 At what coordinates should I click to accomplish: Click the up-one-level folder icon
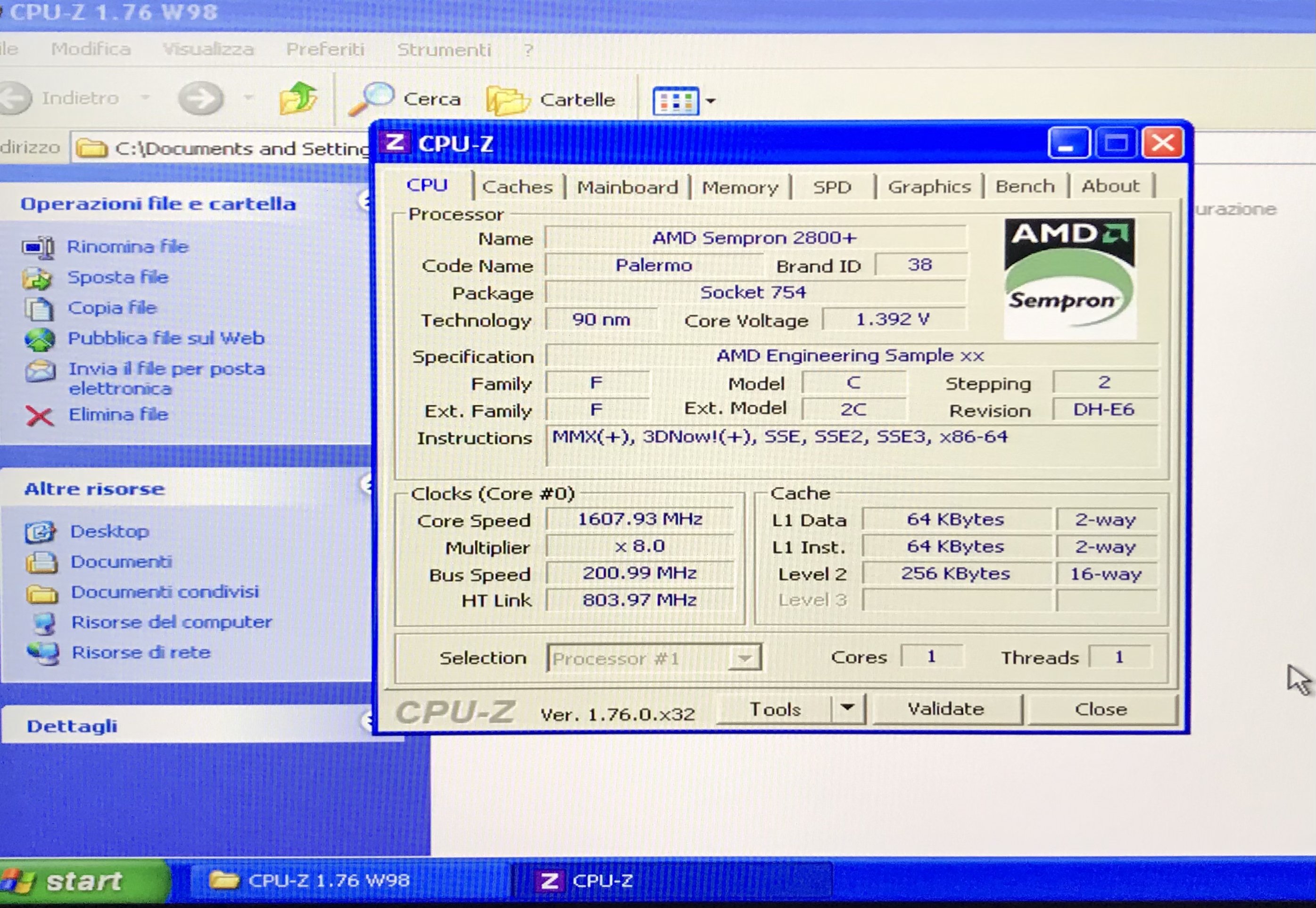coord(298,99)
